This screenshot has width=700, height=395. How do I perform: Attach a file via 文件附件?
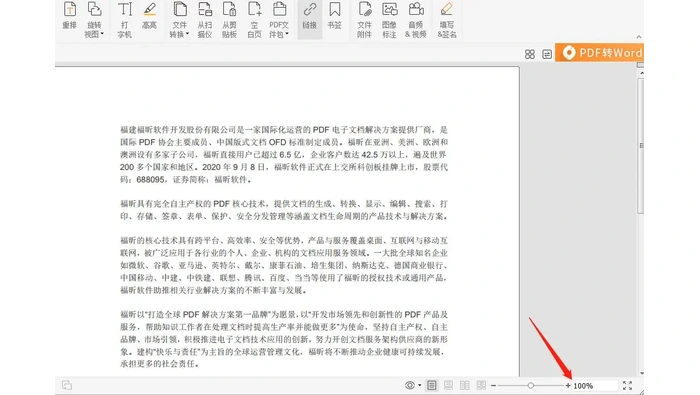click(x=364, y=20)
